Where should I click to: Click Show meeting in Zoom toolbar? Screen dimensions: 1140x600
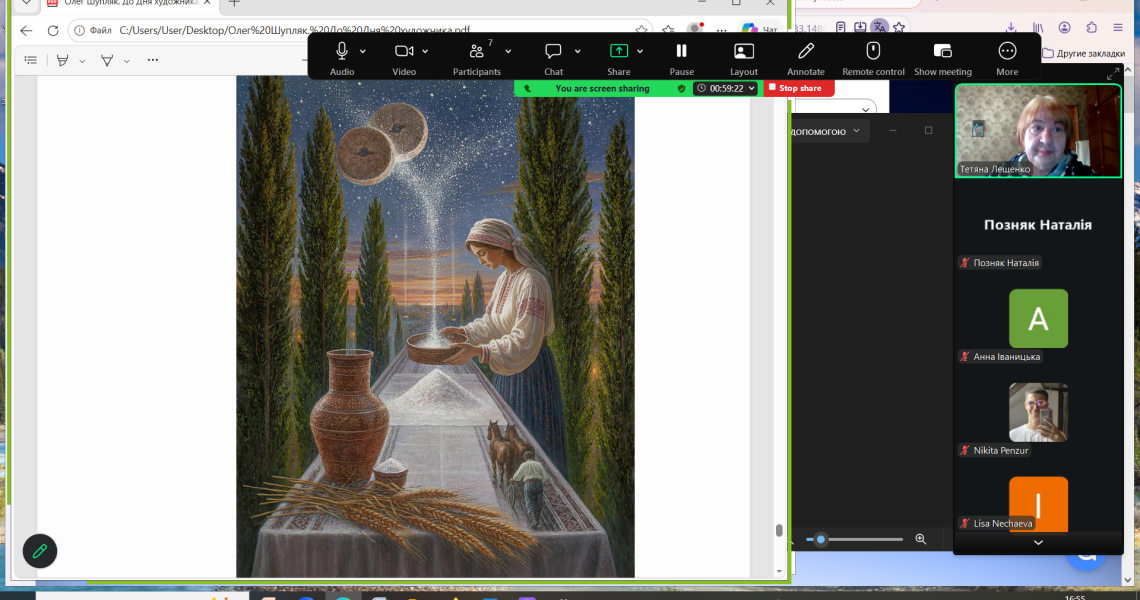943,58
